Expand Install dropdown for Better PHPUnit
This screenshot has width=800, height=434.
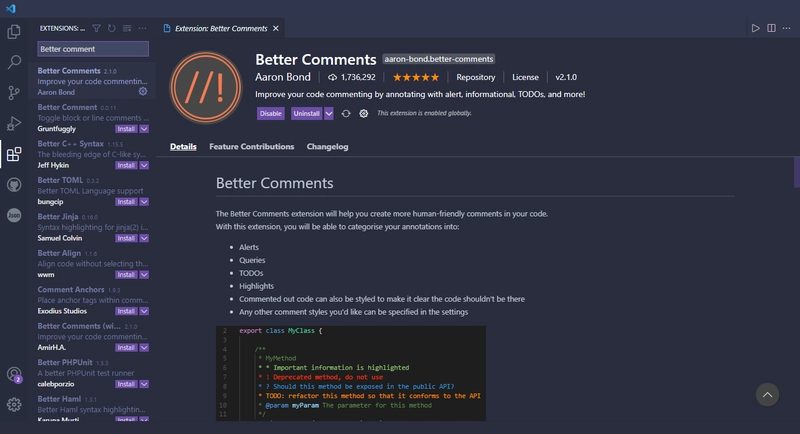click(x=144, y=384)
